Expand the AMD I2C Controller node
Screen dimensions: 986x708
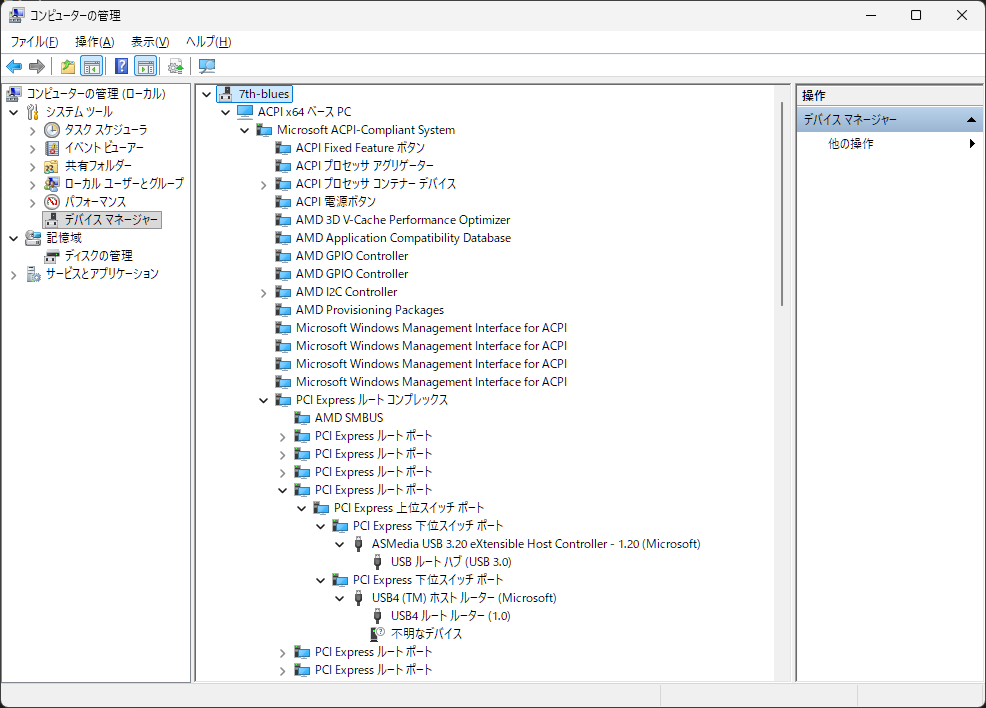[x=263, y=293]
